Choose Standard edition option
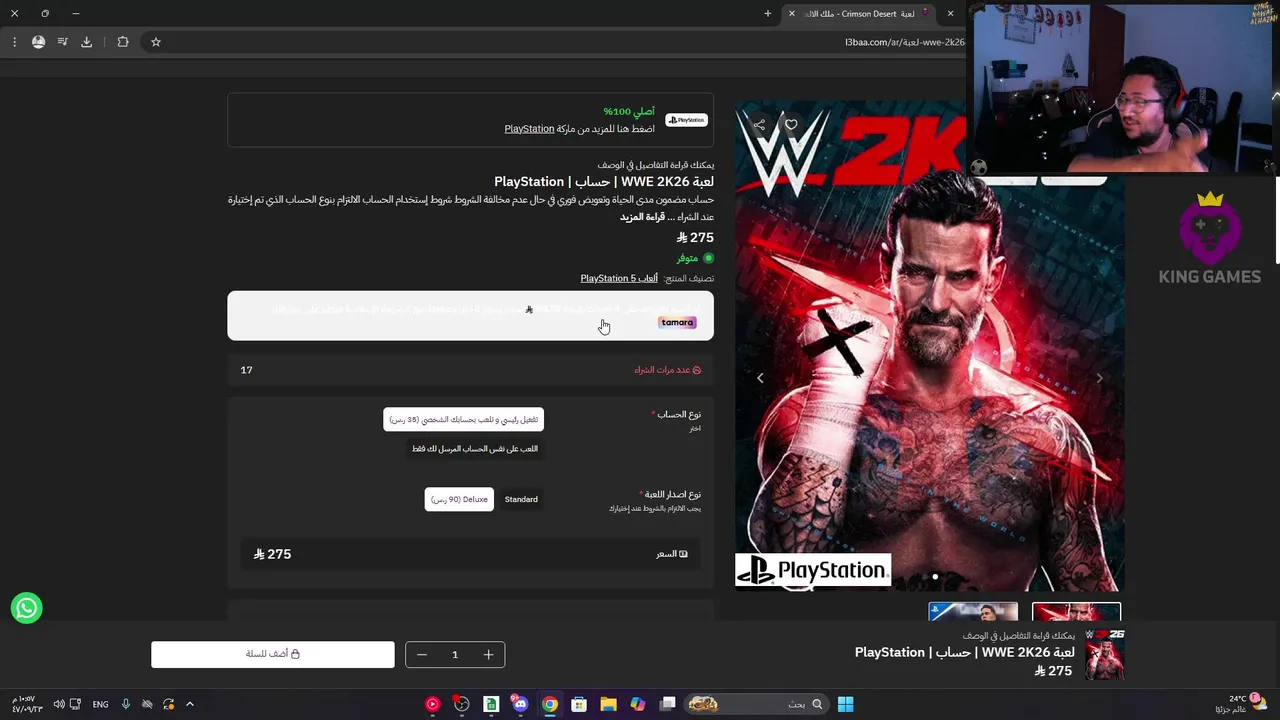The image size is (1280, 720). (521, 499)
